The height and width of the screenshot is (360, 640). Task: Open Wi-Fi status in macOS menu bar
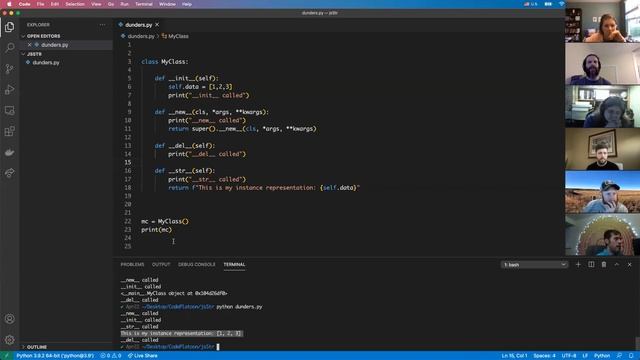(x=561, y=4)
